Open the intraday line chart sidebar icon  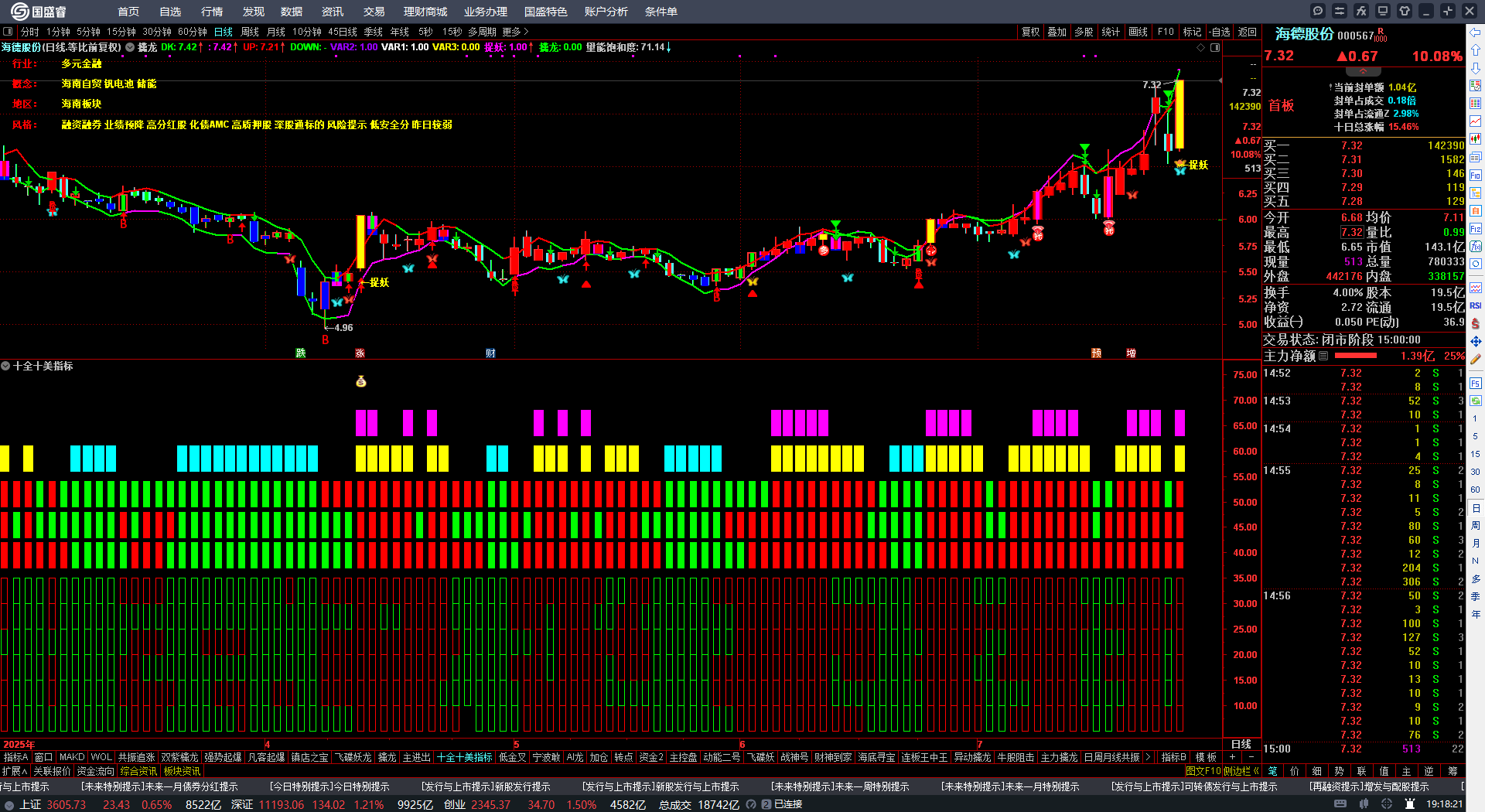(1476, 121)
